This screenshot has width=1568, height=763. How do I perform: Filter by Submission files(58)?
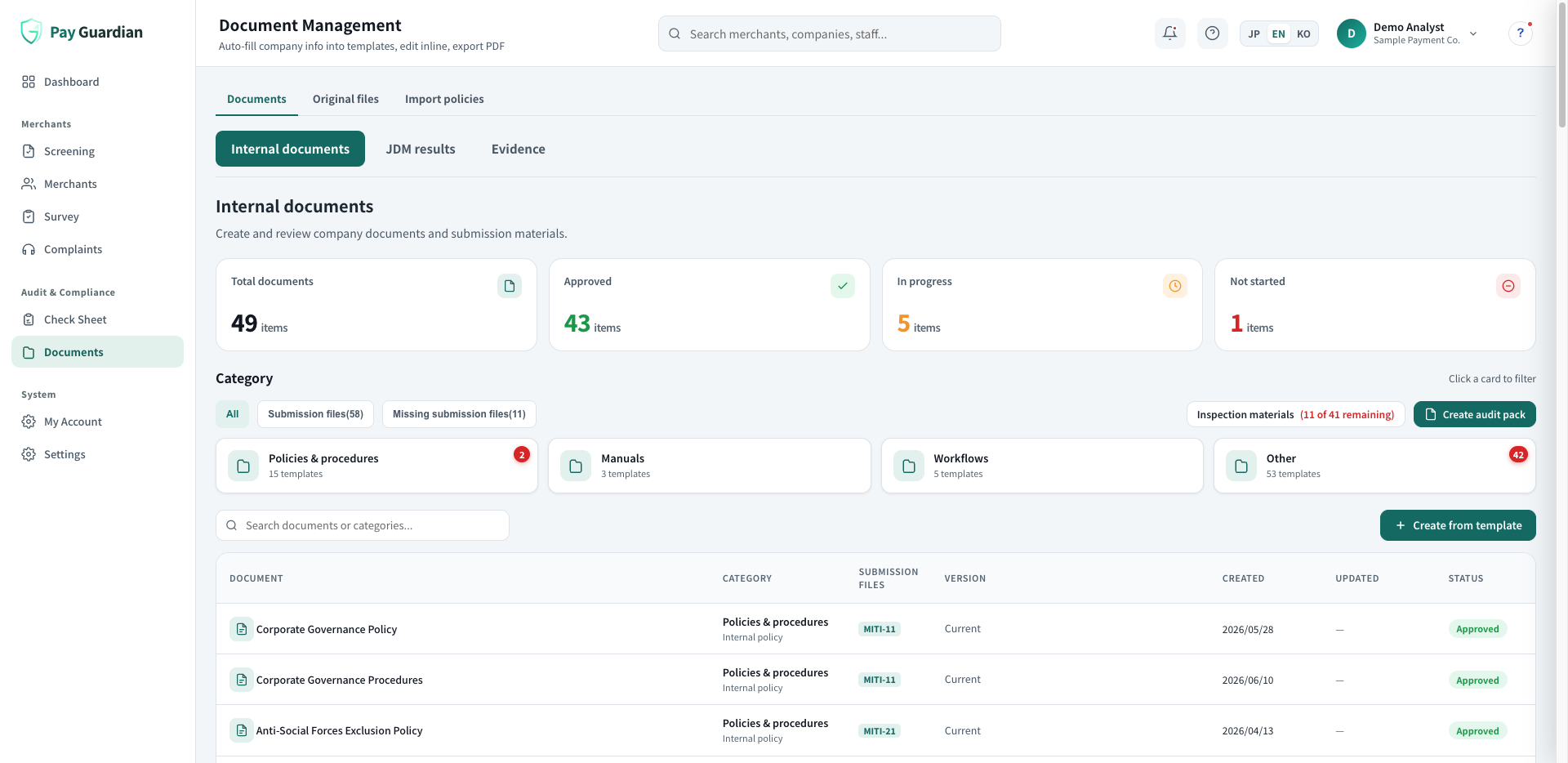315,414
